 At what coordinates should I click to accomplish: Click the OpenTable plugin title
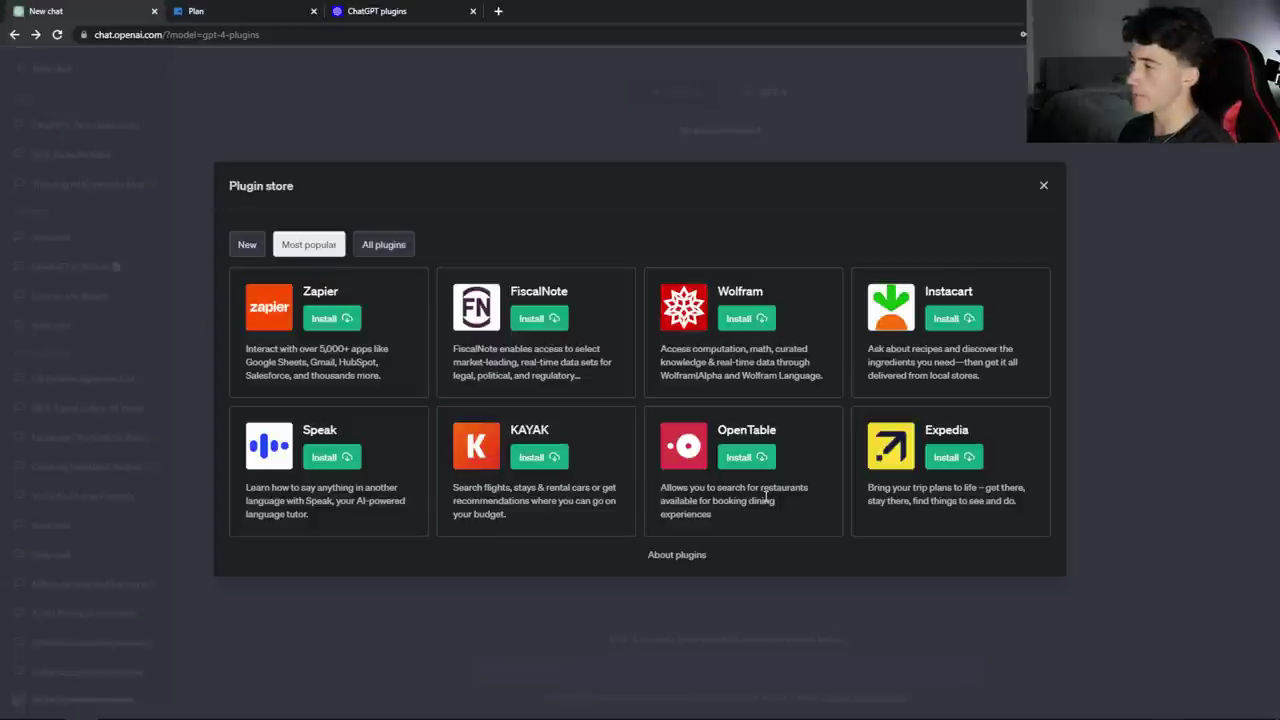pyautogui.click(x=746, y=430)
